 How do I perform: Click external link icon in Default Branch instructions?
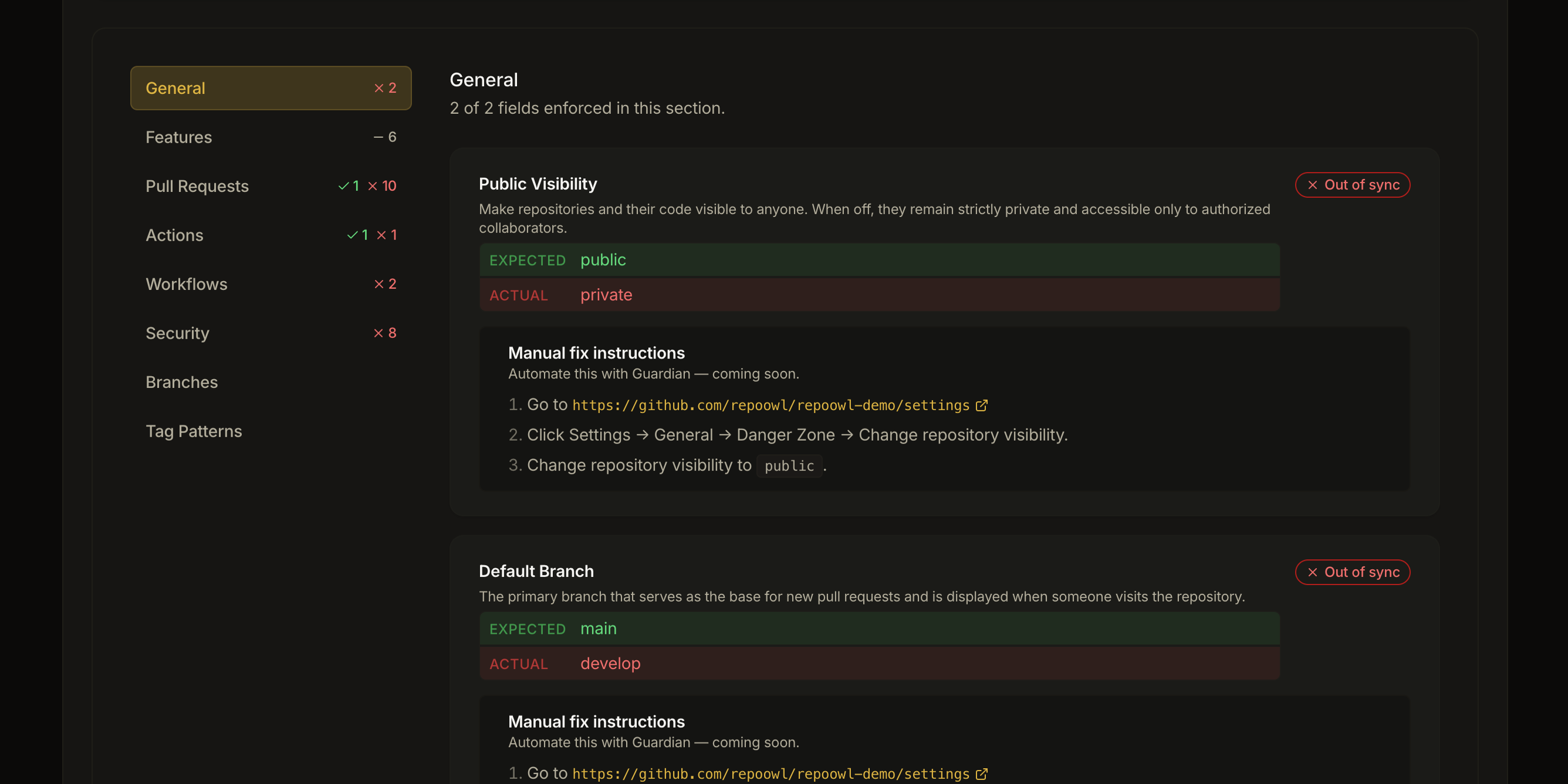click(x=982, y=773)
